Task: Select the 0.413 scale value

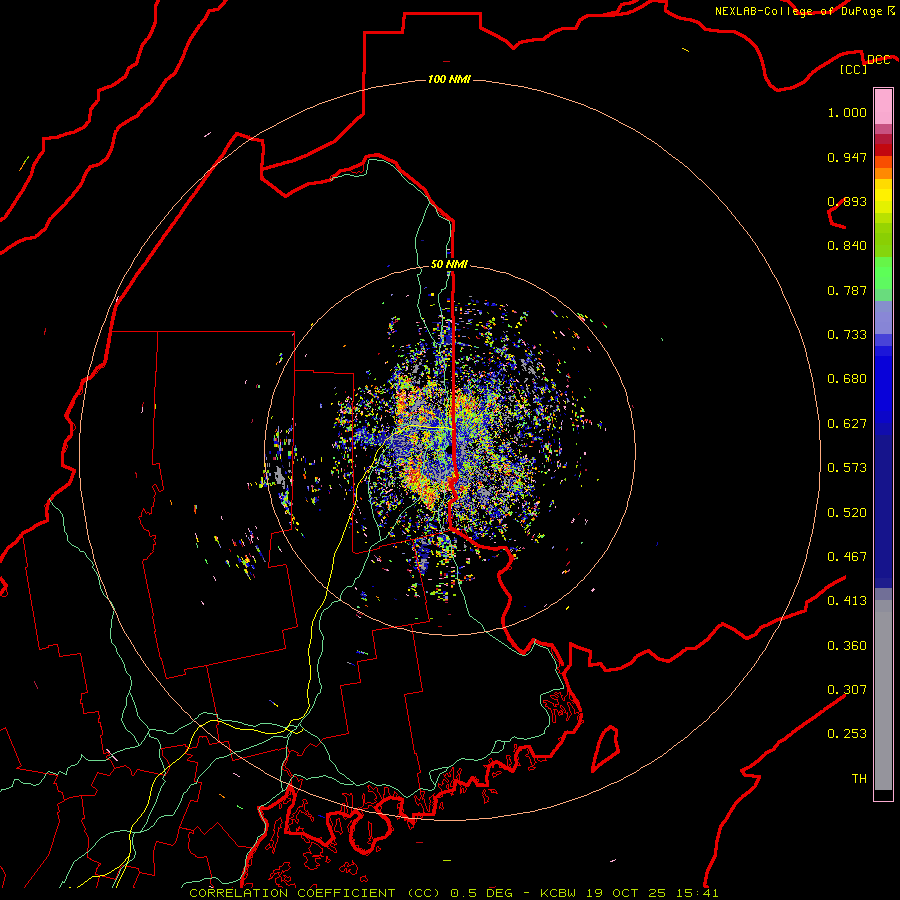Action: click(x=847, y=601)
